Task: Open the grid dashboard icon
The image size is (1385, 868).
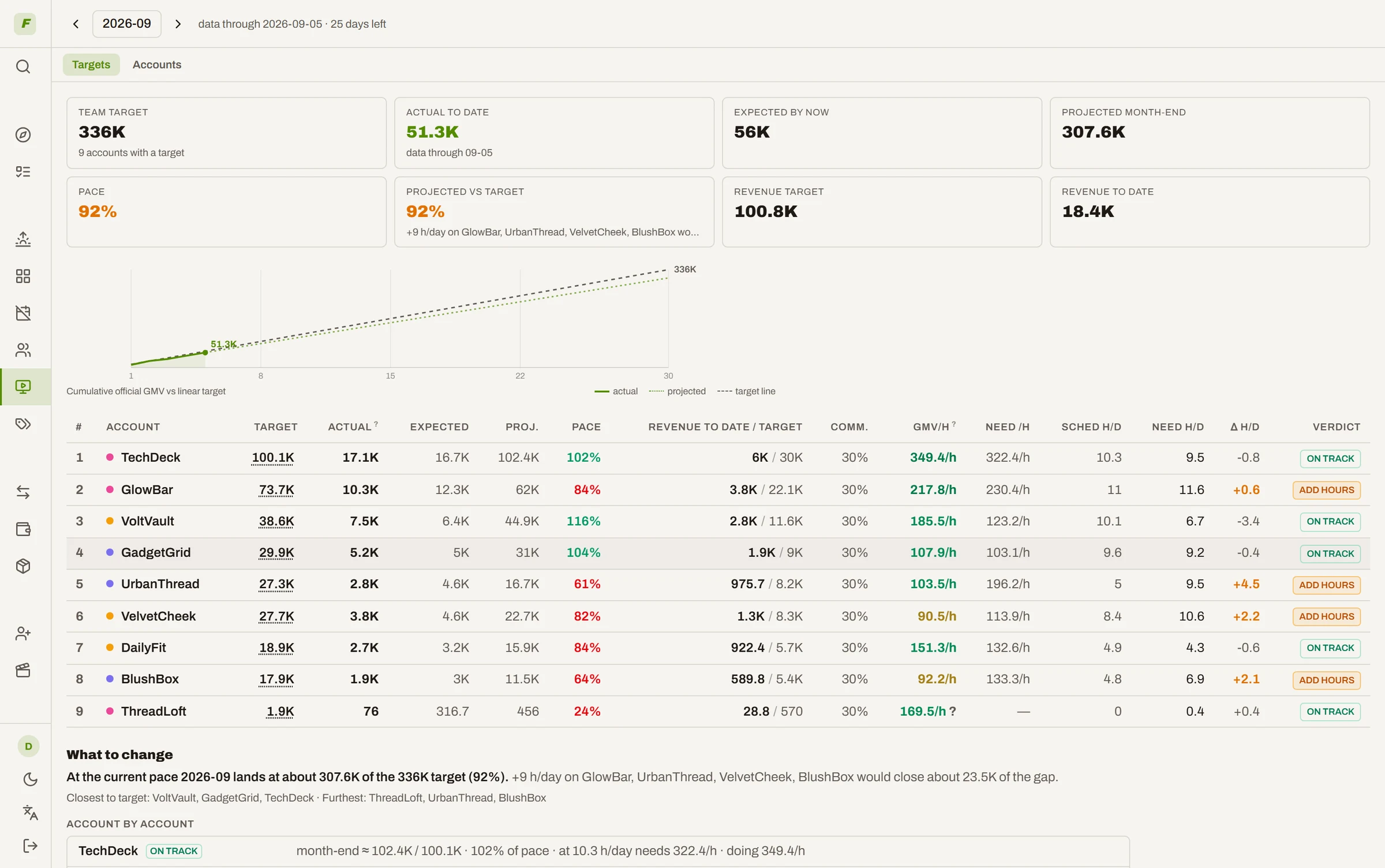Action: tap(23, 276)
